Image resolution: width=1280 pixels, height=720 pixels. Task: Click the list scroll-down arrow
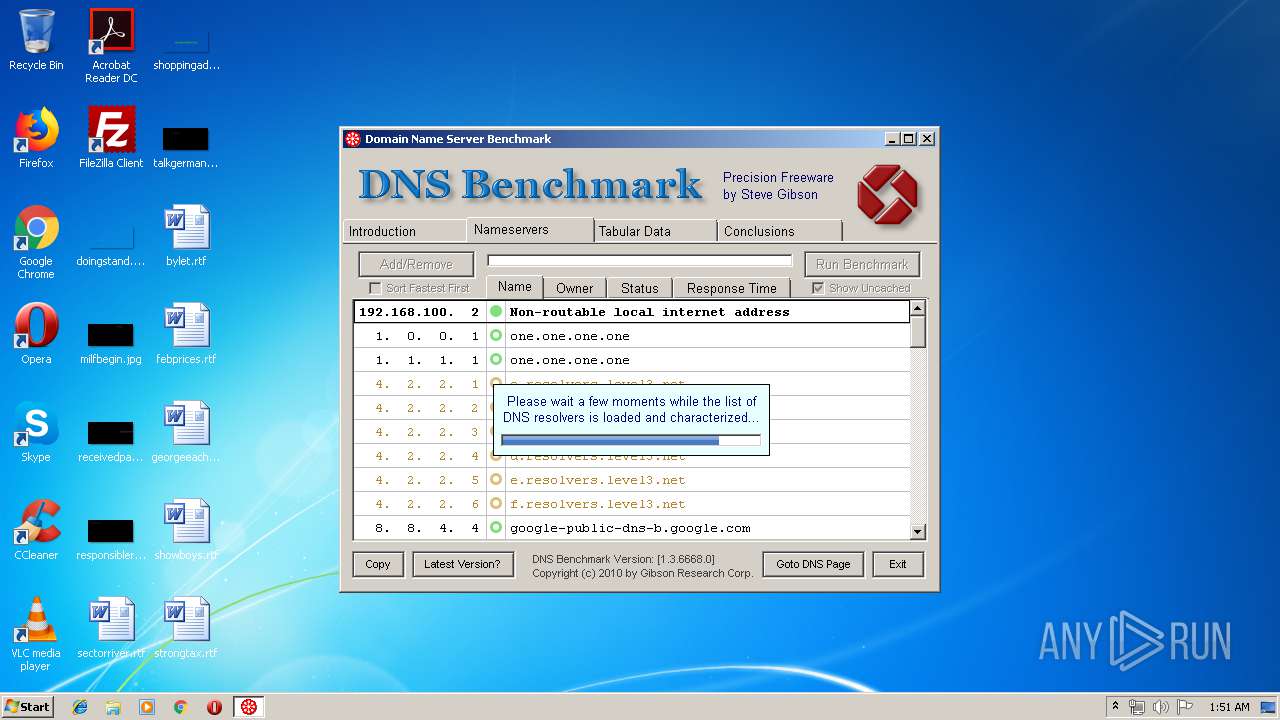pos(918,531)
